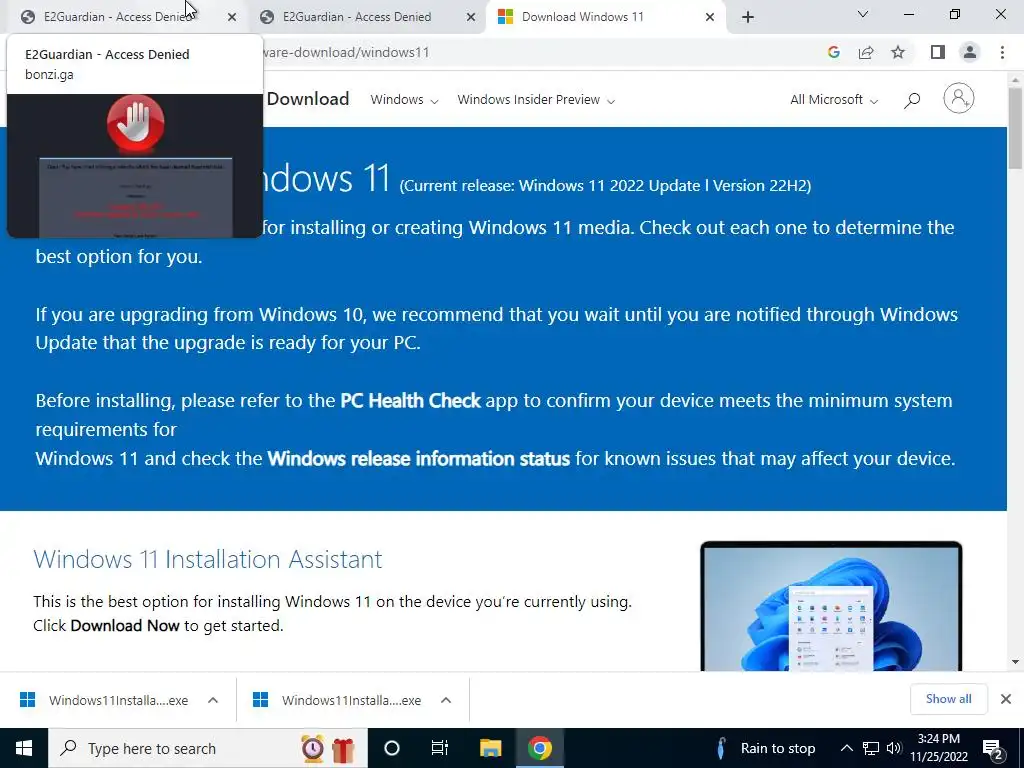The width and height of the screenshot is (1024, 768).
Task: Click the address bar URL text
Action: (346, 52)
